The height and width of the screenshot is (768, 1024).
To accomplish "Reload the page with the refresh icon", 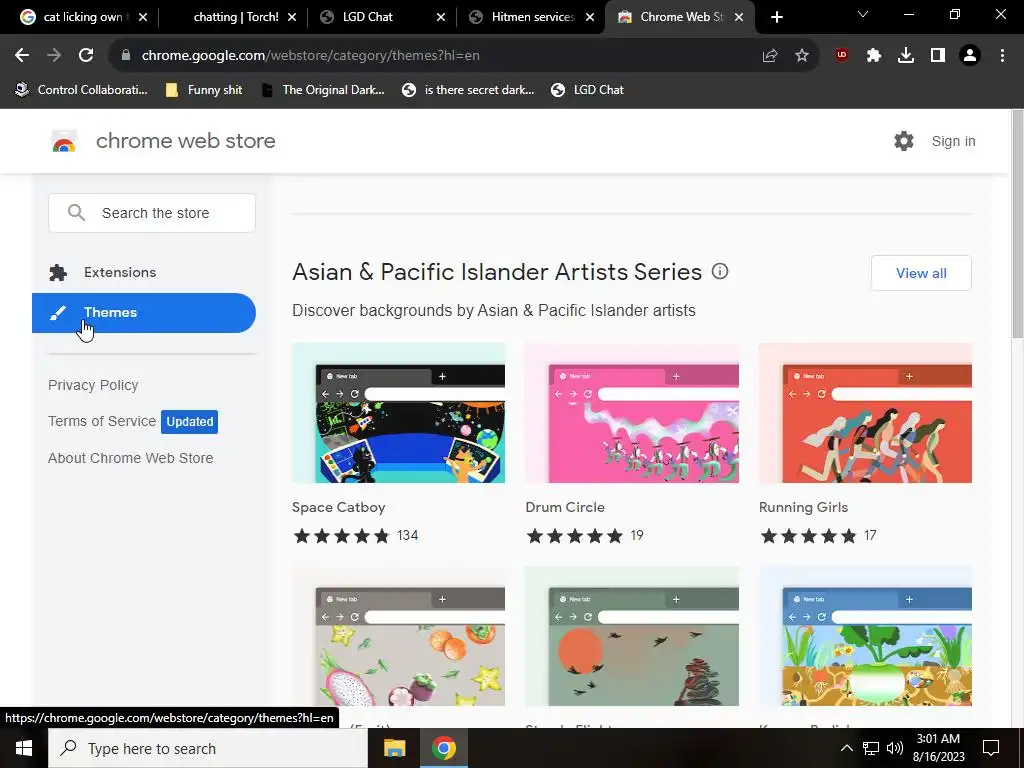I will coord(86,56).
